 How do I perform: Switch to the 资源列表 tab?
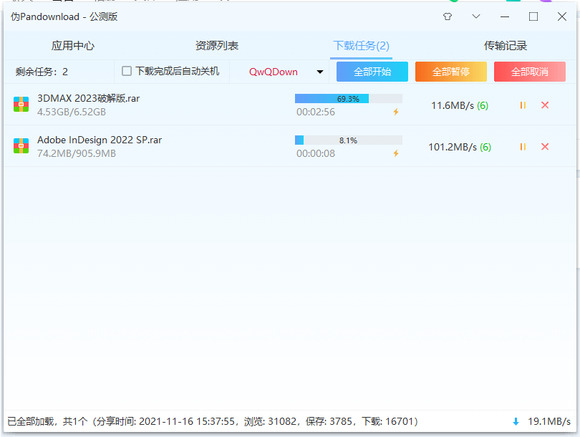[217, 46]
